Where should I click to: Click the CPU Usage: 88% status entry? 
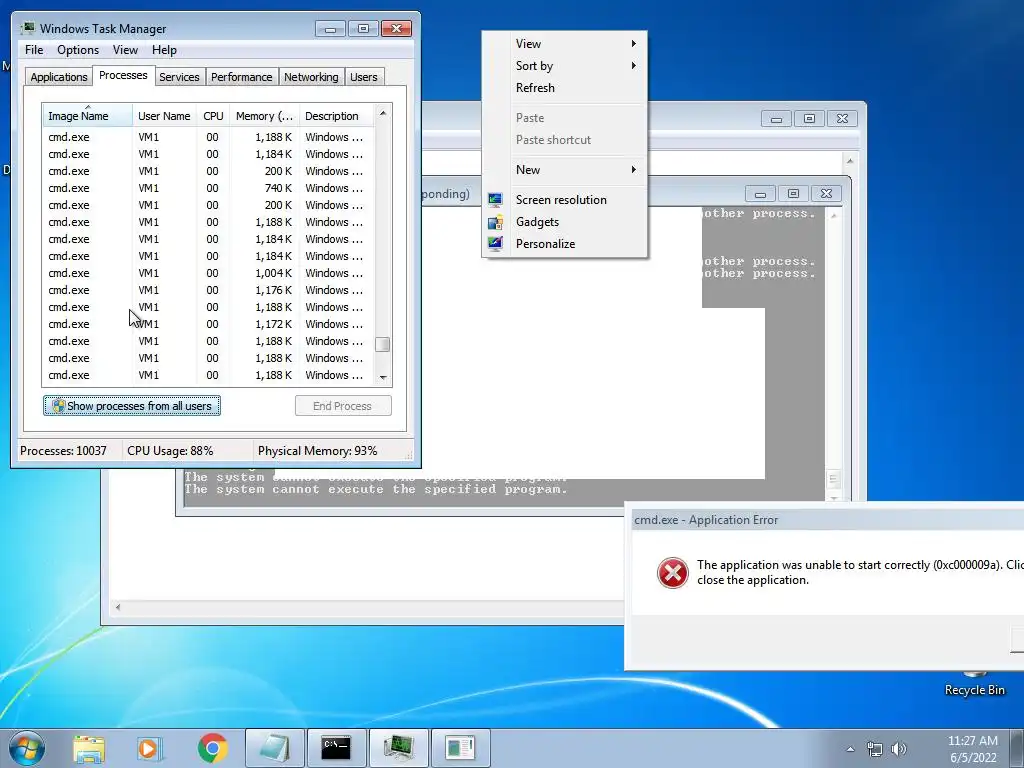coord(170,451)
